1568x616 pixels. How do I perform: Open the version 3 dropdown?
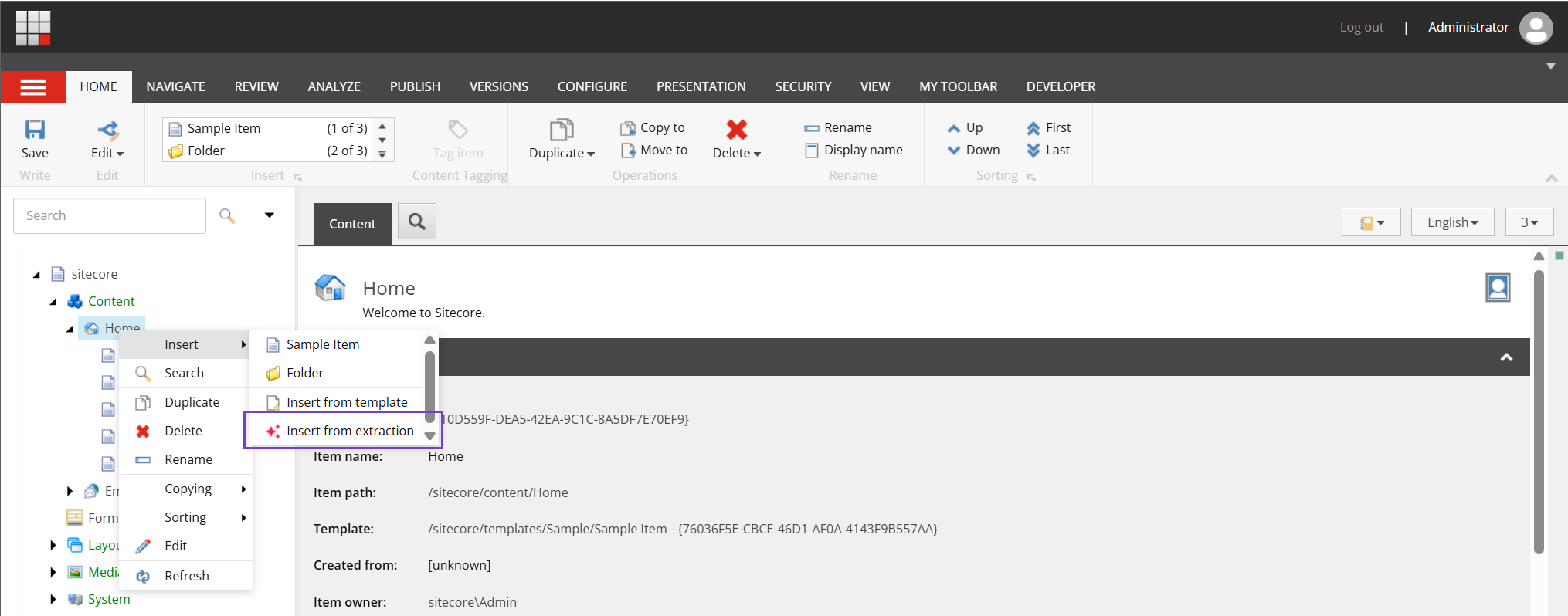tap(1529, 222)
